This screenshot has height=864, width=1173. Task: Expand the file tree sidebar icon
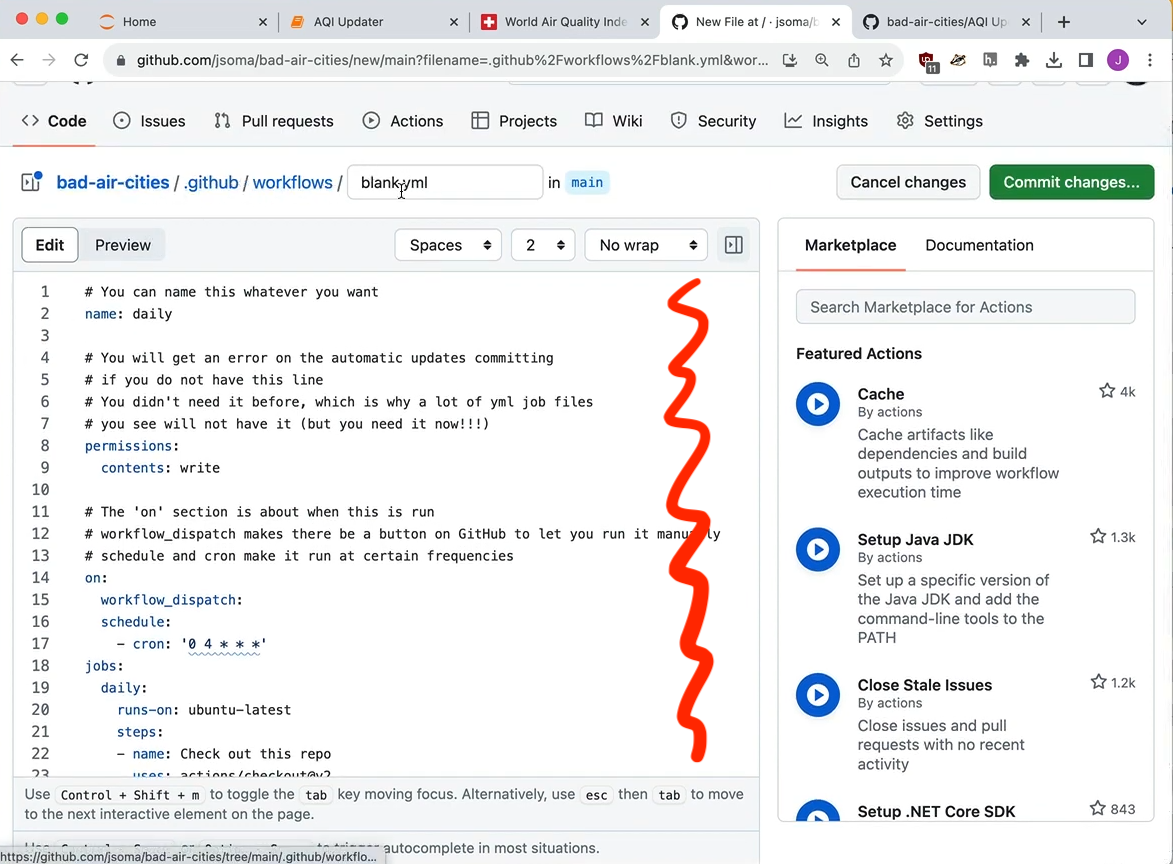point(31,182)
